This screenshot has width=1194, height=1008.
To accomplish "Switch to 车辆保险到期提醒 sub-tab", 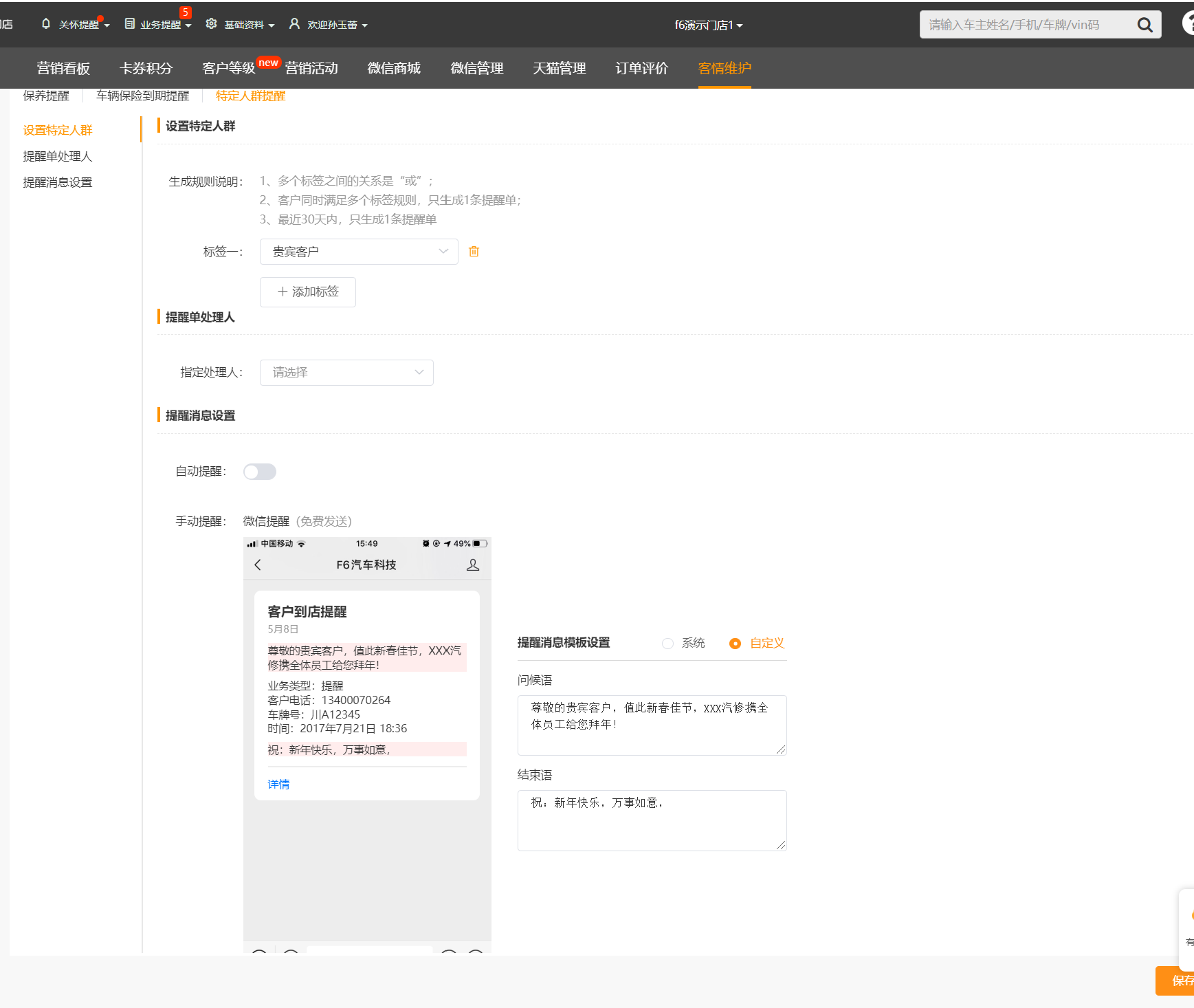I will pyautogui.click(x=143, y=96).
